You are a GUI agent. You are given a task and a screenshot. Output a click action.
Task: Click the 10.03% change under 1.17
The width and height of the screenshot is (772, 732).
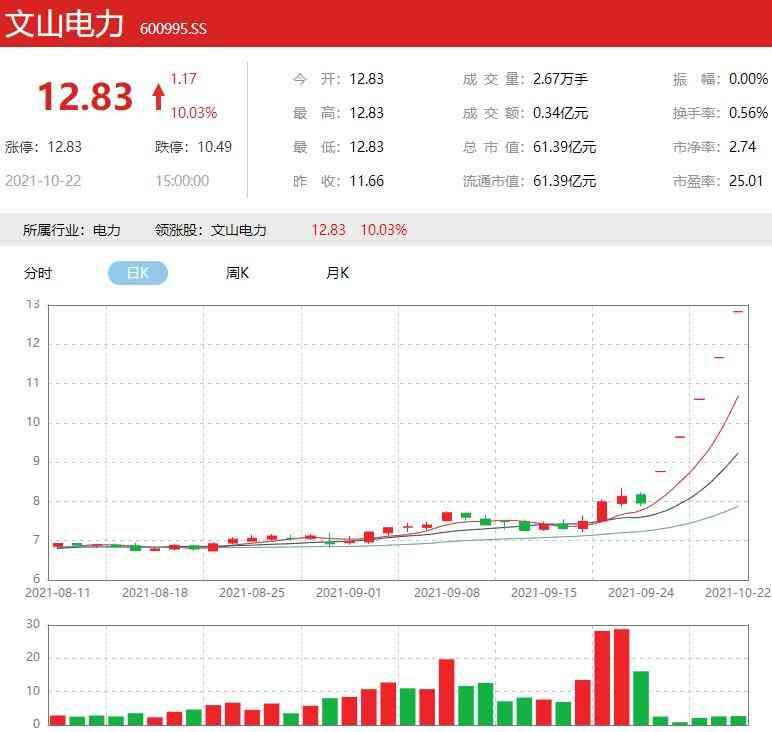pos(193,113)
